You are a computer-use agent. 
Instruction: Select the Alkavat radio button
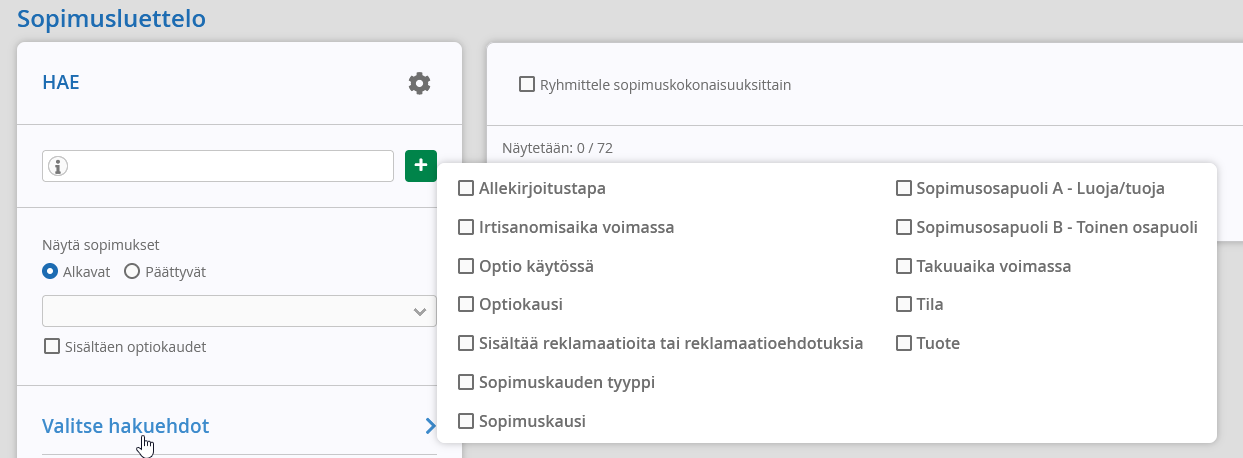[49, 271]
